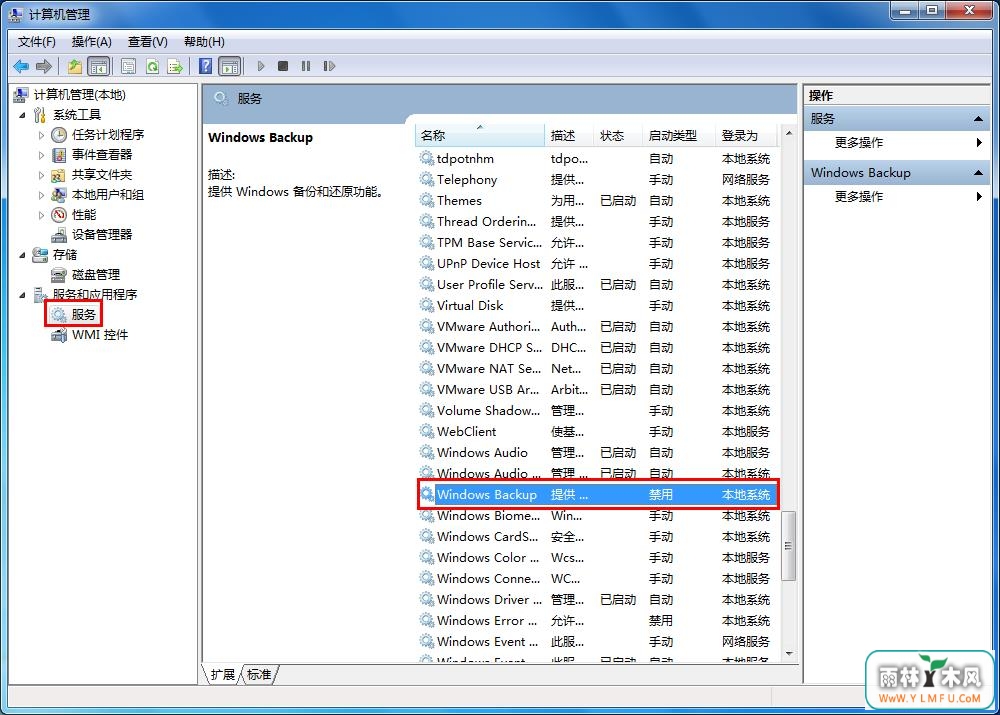The width and height of the screenshot is (1000, 715).
Task: Sort services by the 状态 column header
Action: tap(618, 135)
